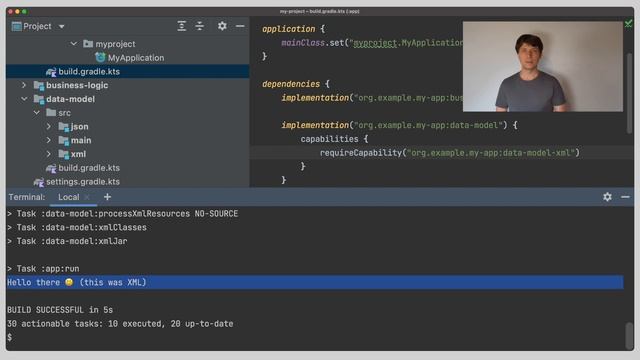
Task: Expand the json source set folder
Action: [x=49, y=127]
